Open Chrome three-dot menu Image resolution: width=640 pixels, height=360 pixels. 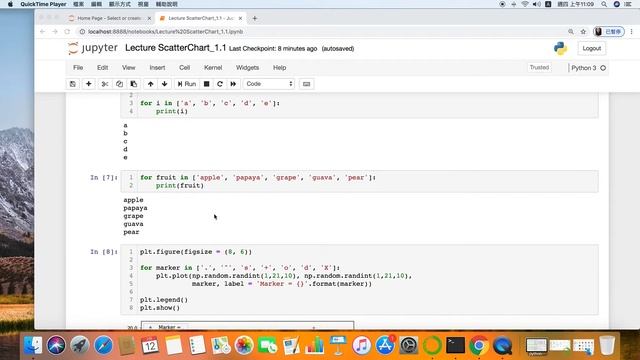point(631,31)
